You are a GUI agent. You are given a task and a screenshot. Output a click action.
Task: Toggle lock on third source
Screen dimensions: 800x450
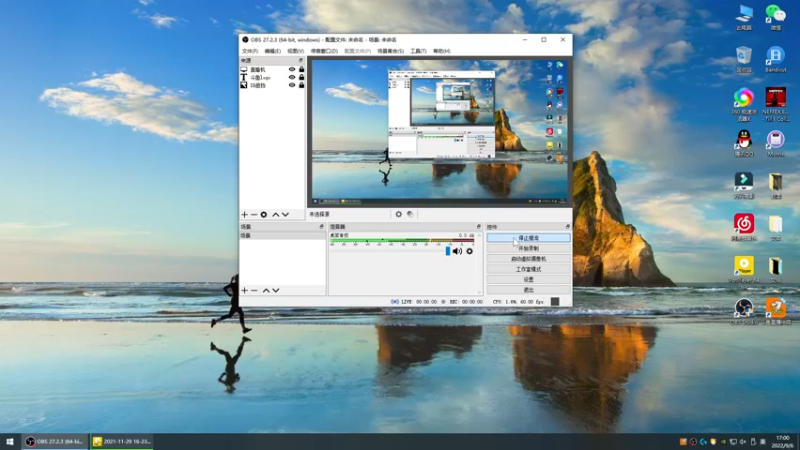point(302,85)
